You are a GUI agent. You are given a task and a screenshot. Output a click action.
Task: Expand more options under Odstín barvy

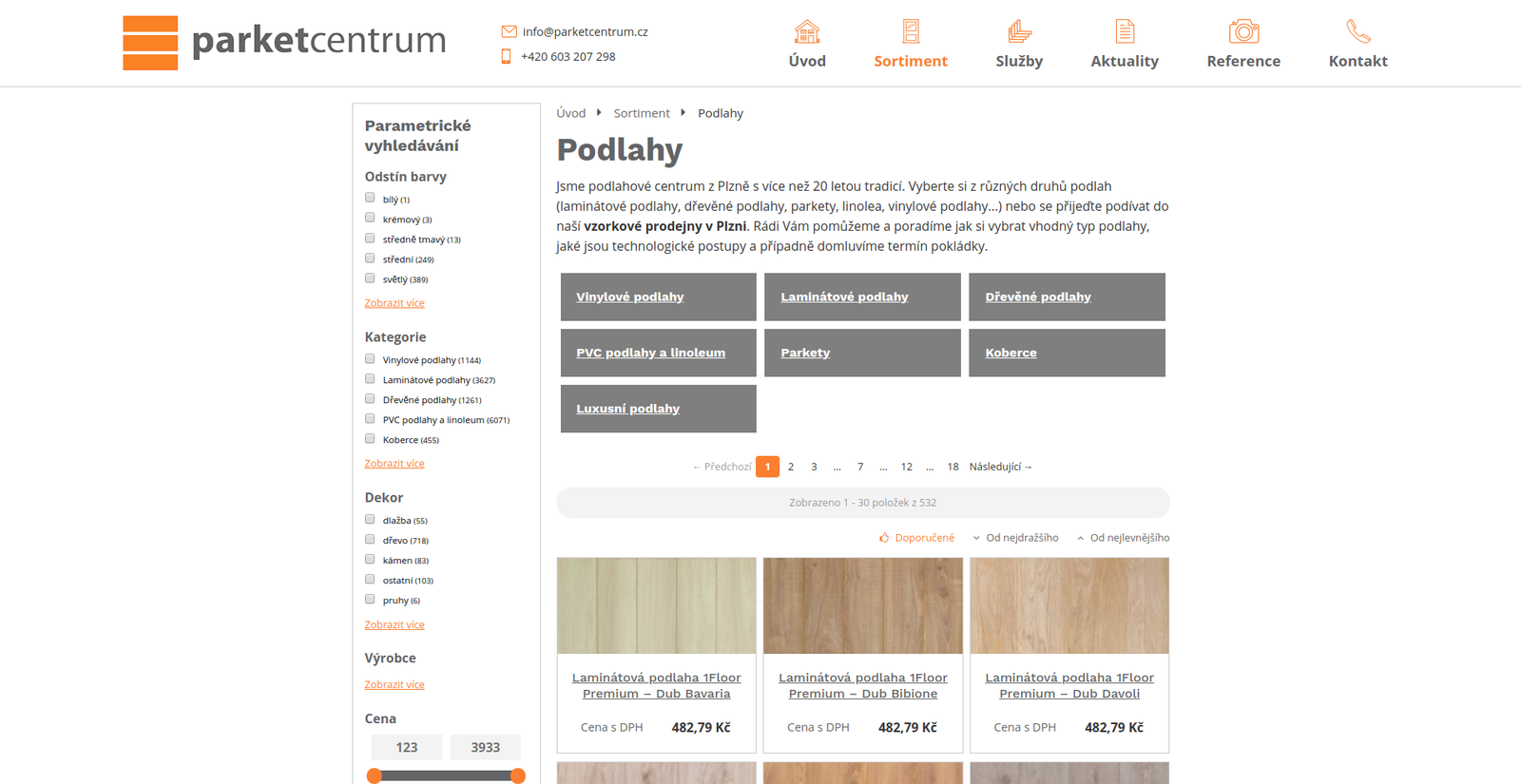395,303
